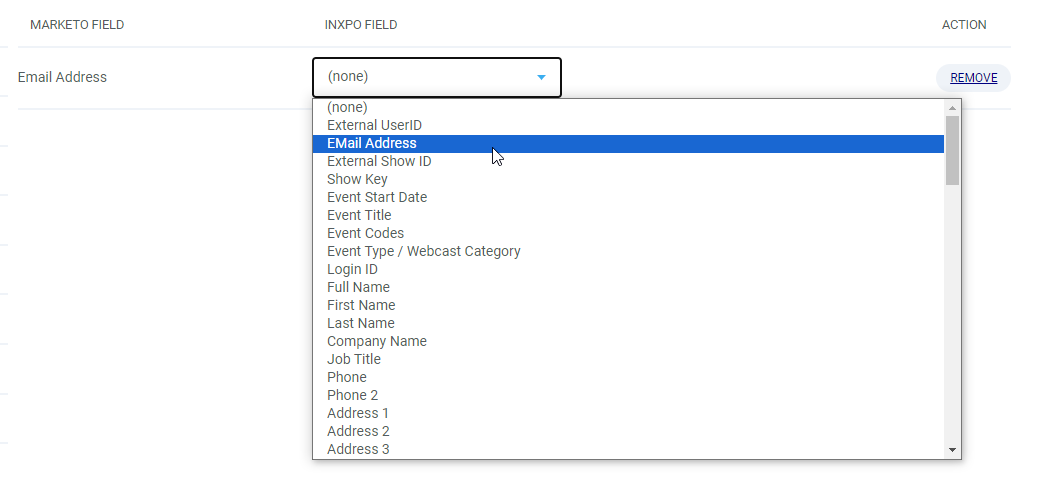
Task: Select Address 3 option
Action: click(628, 449)
